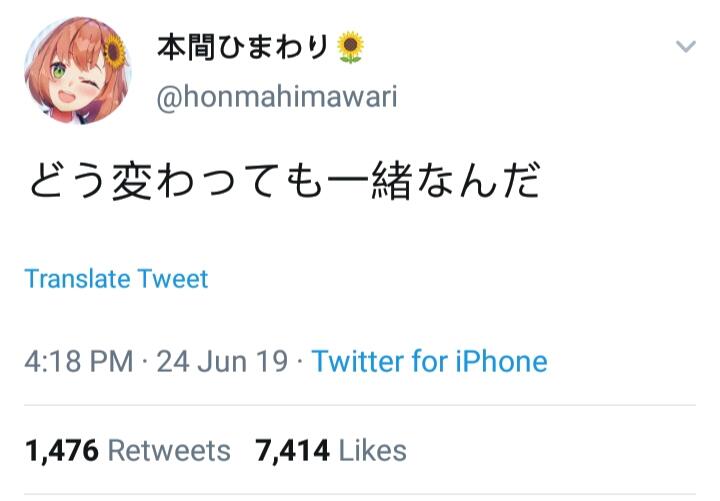The width and height of the screenshot is (720, 501).
Task: Click the avatar's green open eye
Action: 58,72
